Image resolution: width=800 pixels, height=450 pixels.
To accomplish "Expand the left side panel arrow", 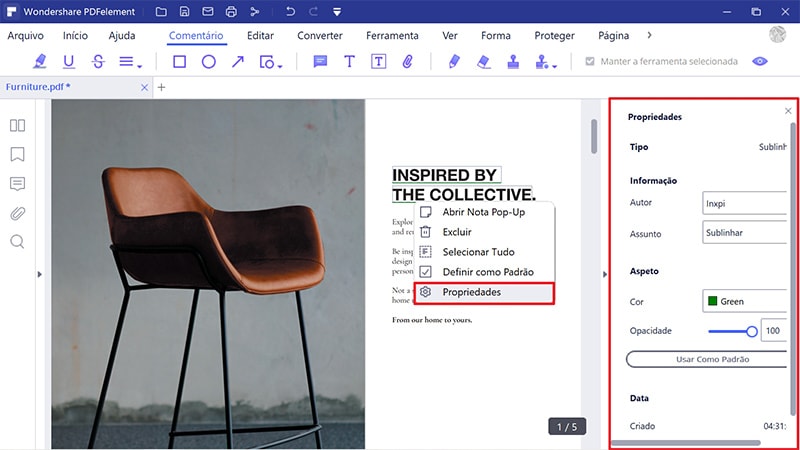I will click(x=39, y=274).
